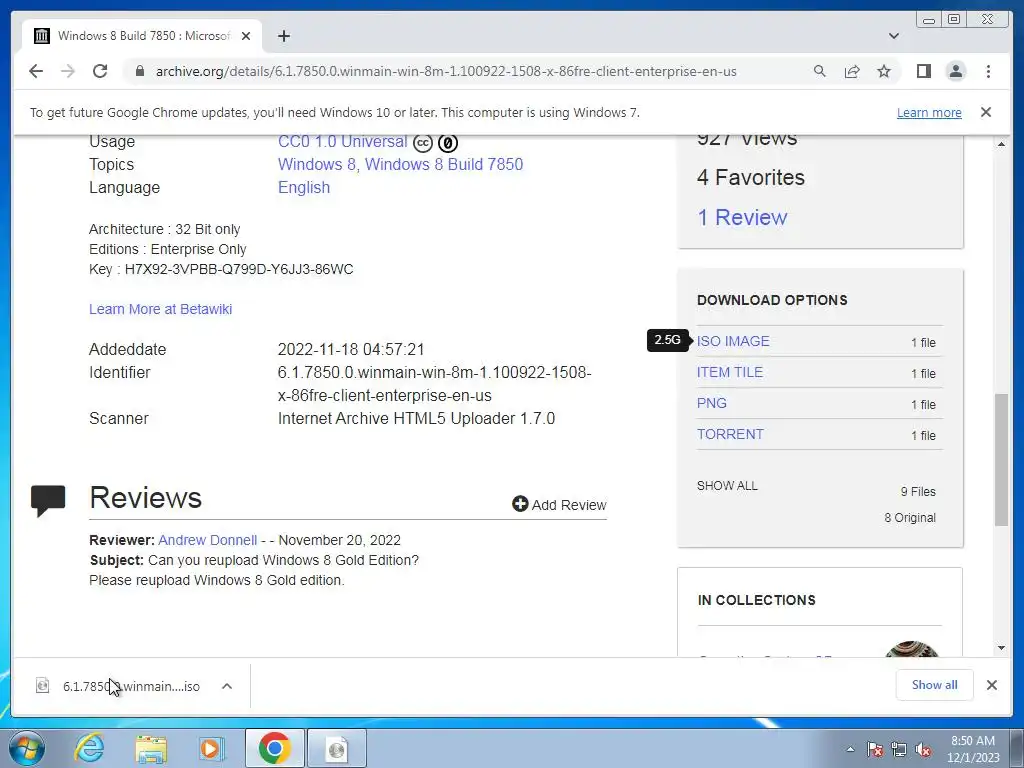Download the ISO IMAGE file
The width and height of the screenshot is (1024, 768).
click(x=733, y=342)
